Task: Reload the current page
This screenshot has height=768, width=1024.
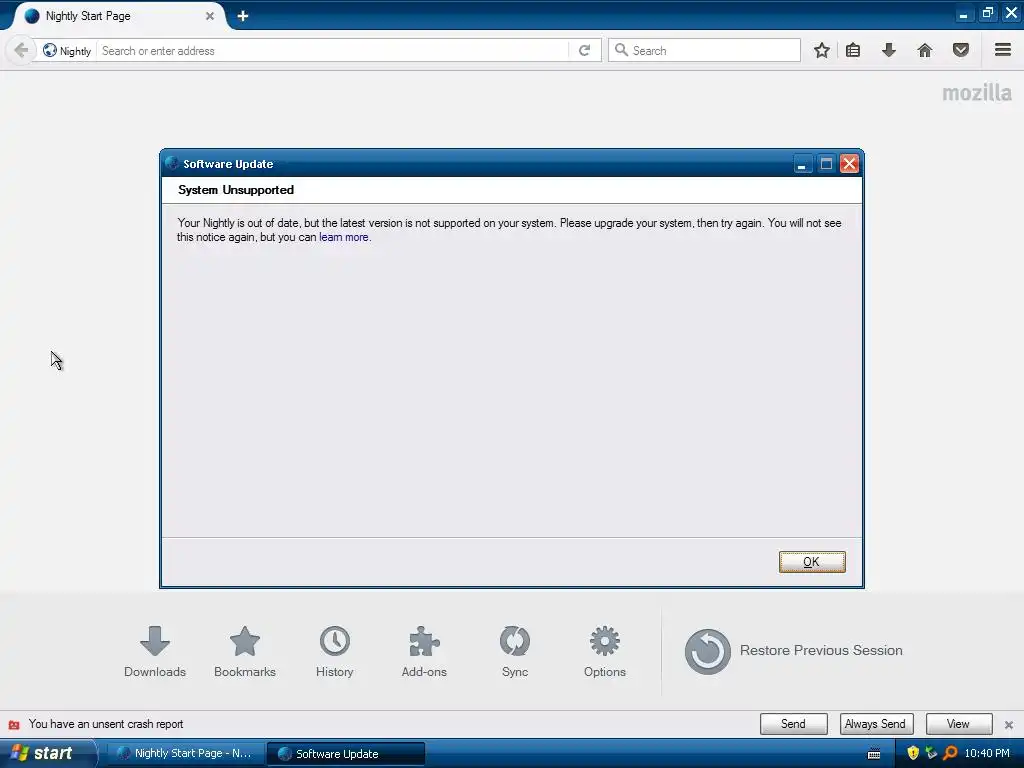Action: 584,50
